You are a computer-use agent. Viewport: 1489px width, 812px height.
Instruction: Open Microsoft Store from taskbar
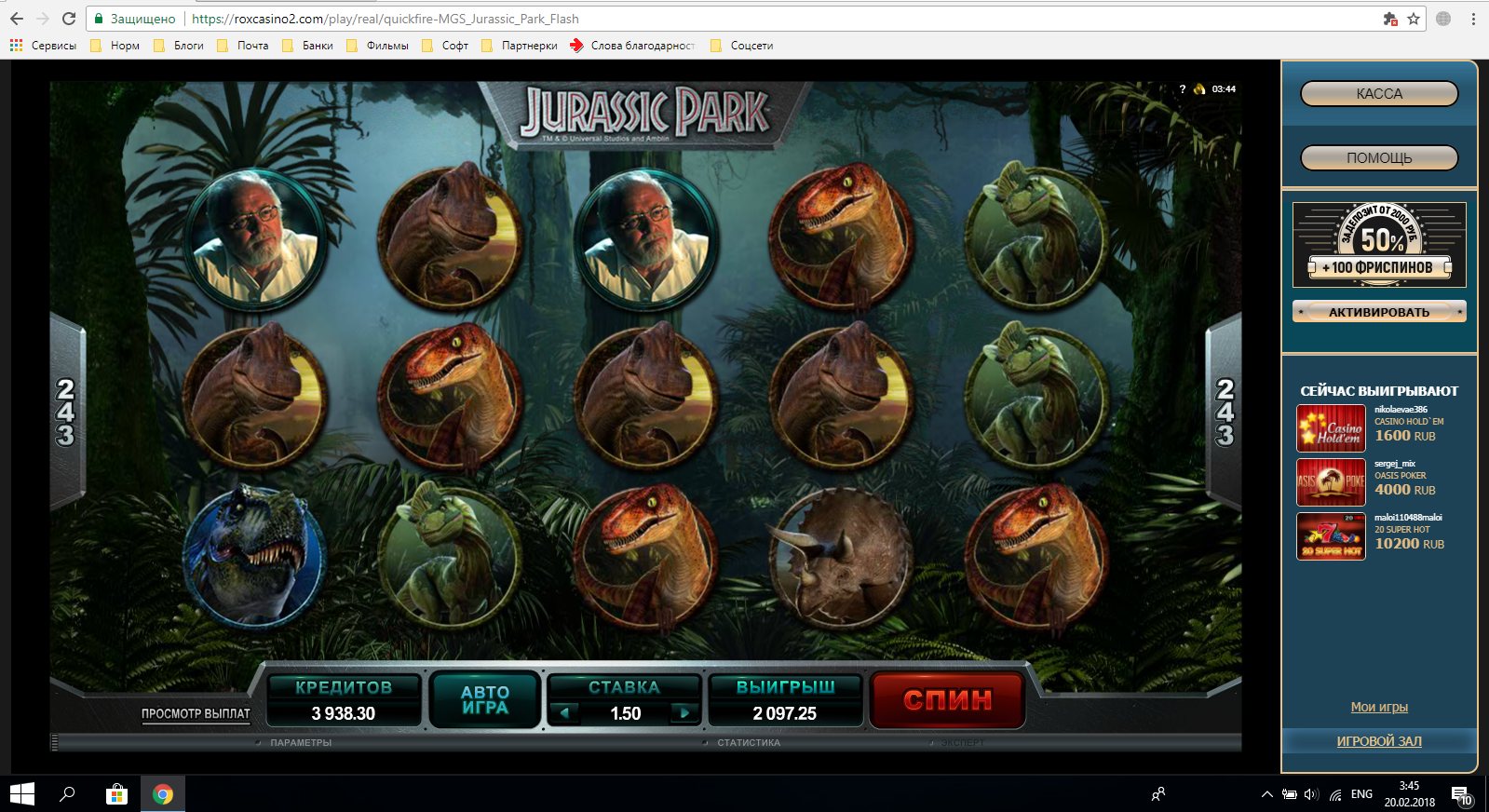tap(116, 794)
